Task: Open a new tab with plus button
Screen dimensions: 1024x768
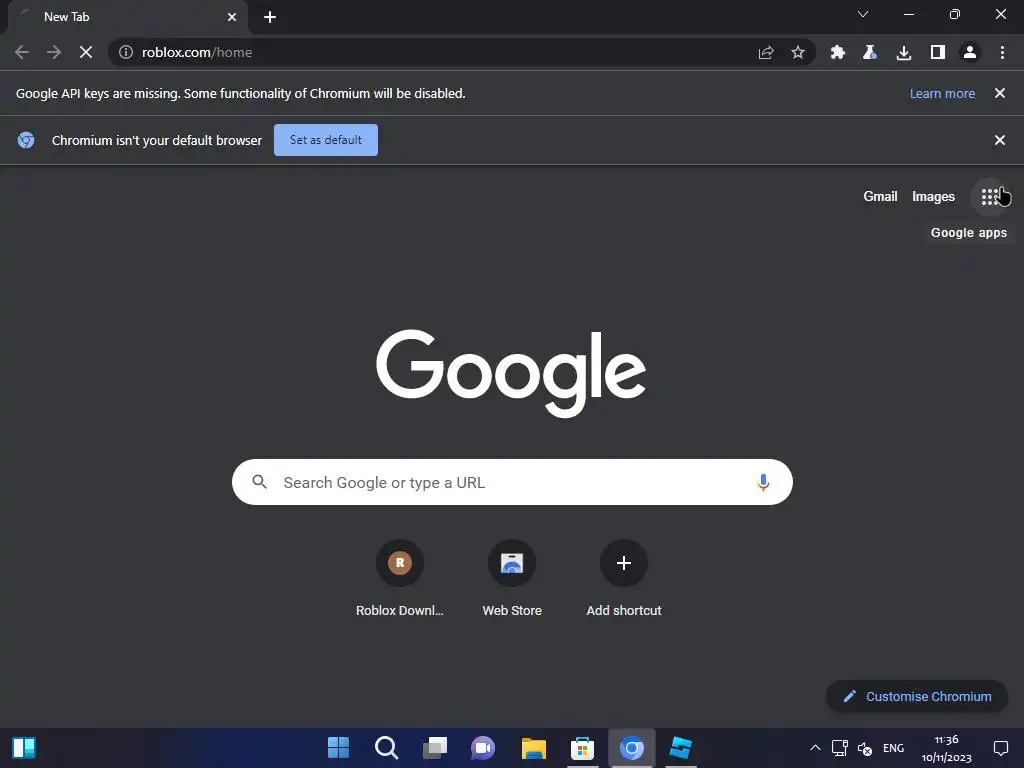Action: point(270,17)
